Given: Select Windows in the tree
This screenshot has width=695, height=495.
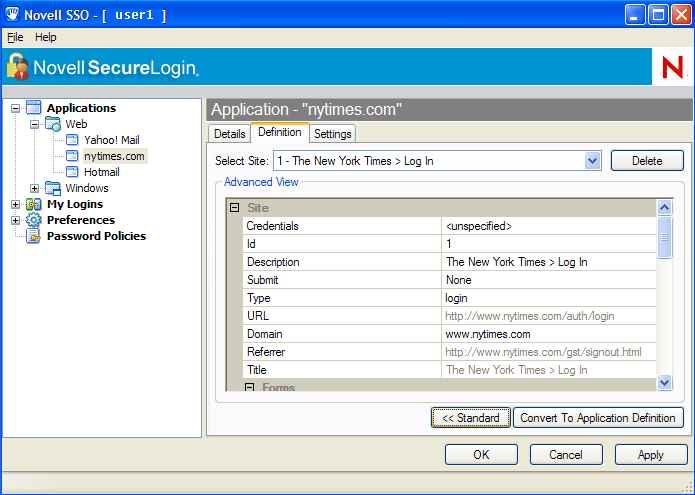Looking at the screenshot, I should pyautogui.click(x=87, y=188).
